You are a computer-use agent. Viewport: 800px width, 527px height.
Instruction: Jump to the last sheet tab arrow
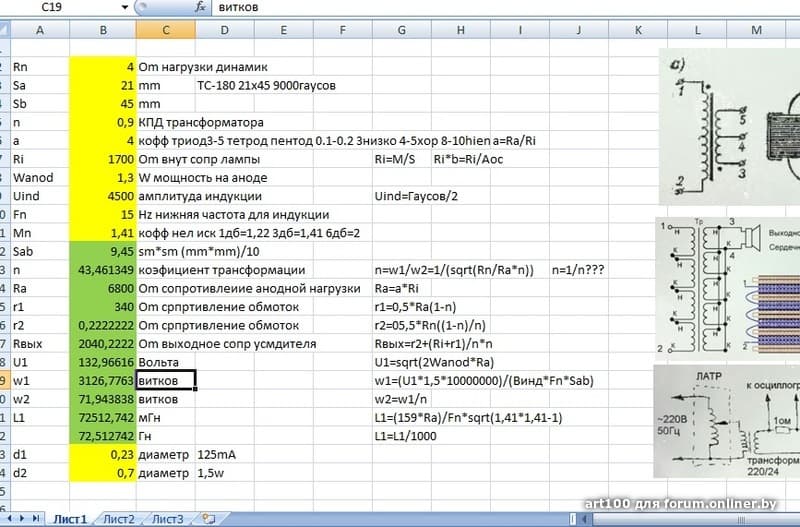pyautogui.click(x=36, y=518)
